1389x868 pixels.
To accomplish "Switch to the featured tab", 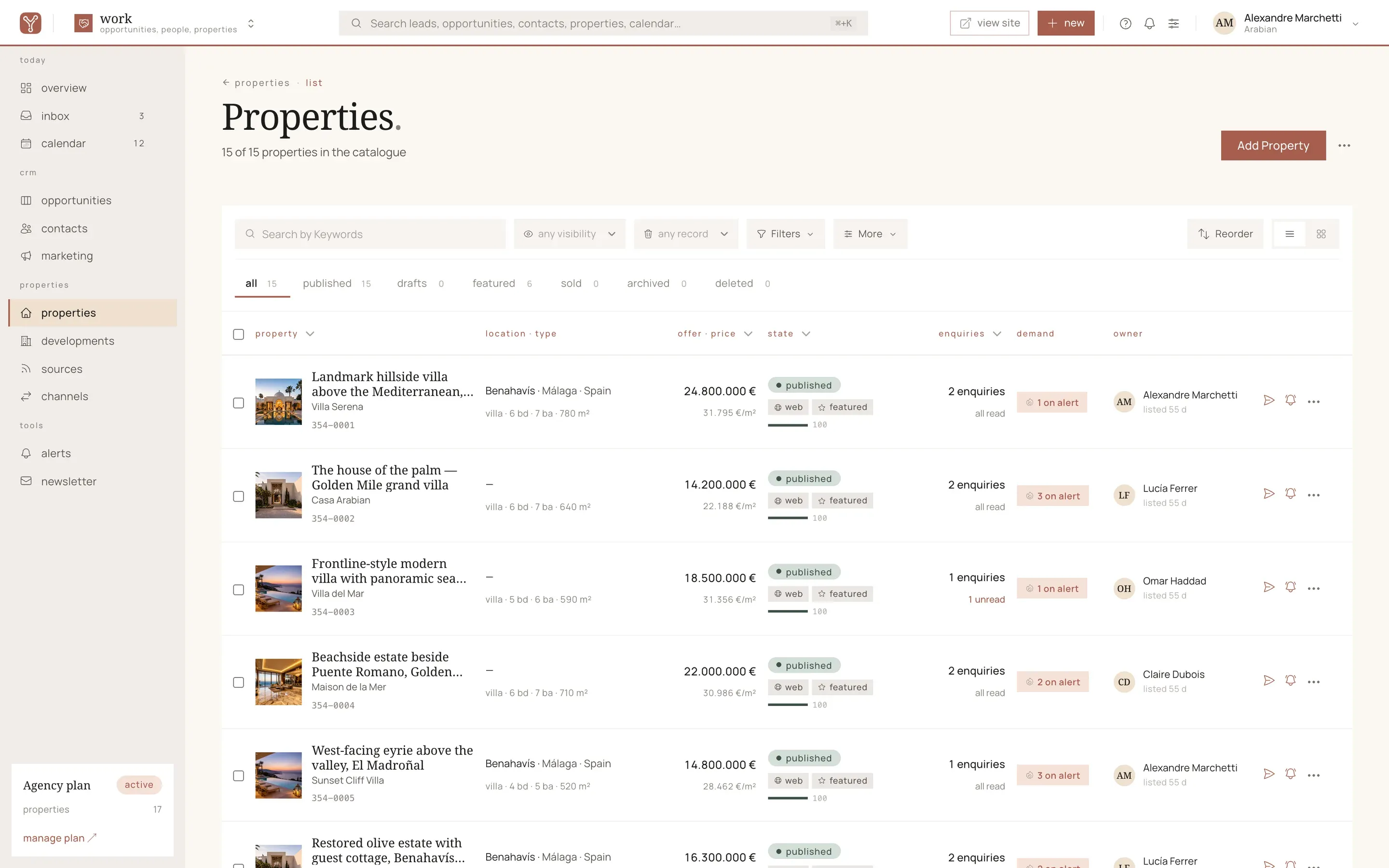I will 502,284.
